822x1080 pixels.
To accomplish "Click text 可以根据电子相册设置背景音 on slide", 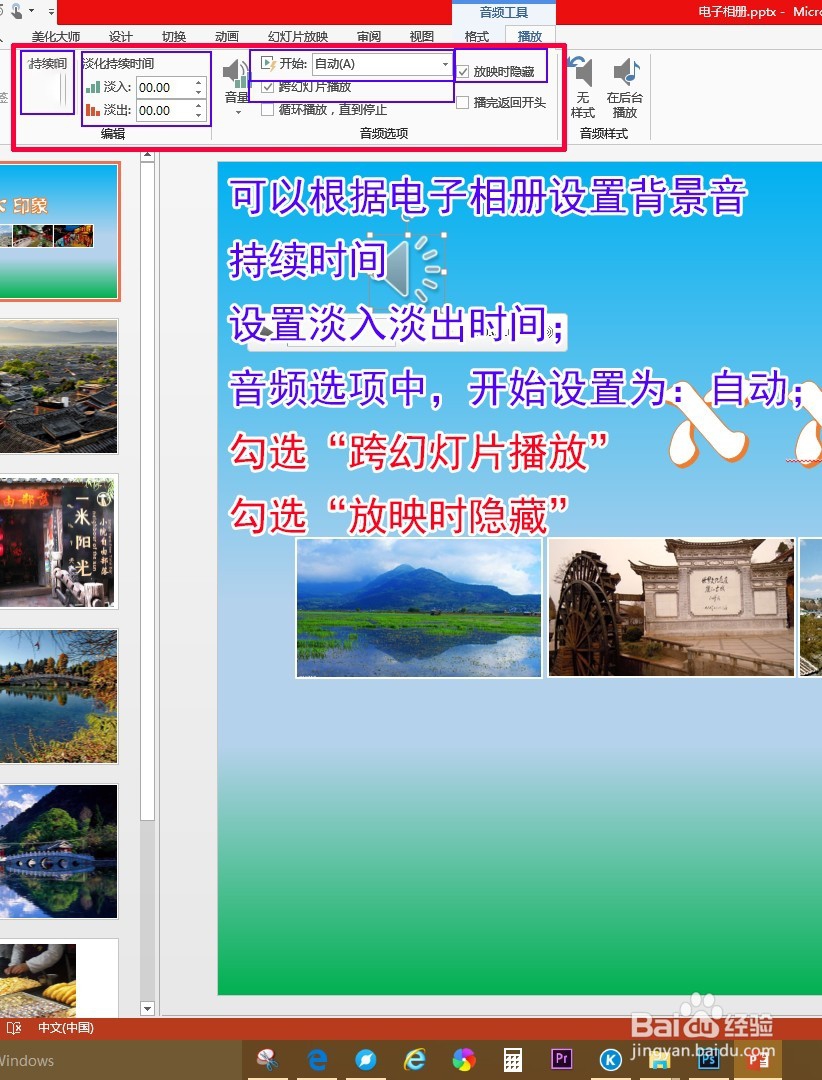I will [x=488, y=196].
